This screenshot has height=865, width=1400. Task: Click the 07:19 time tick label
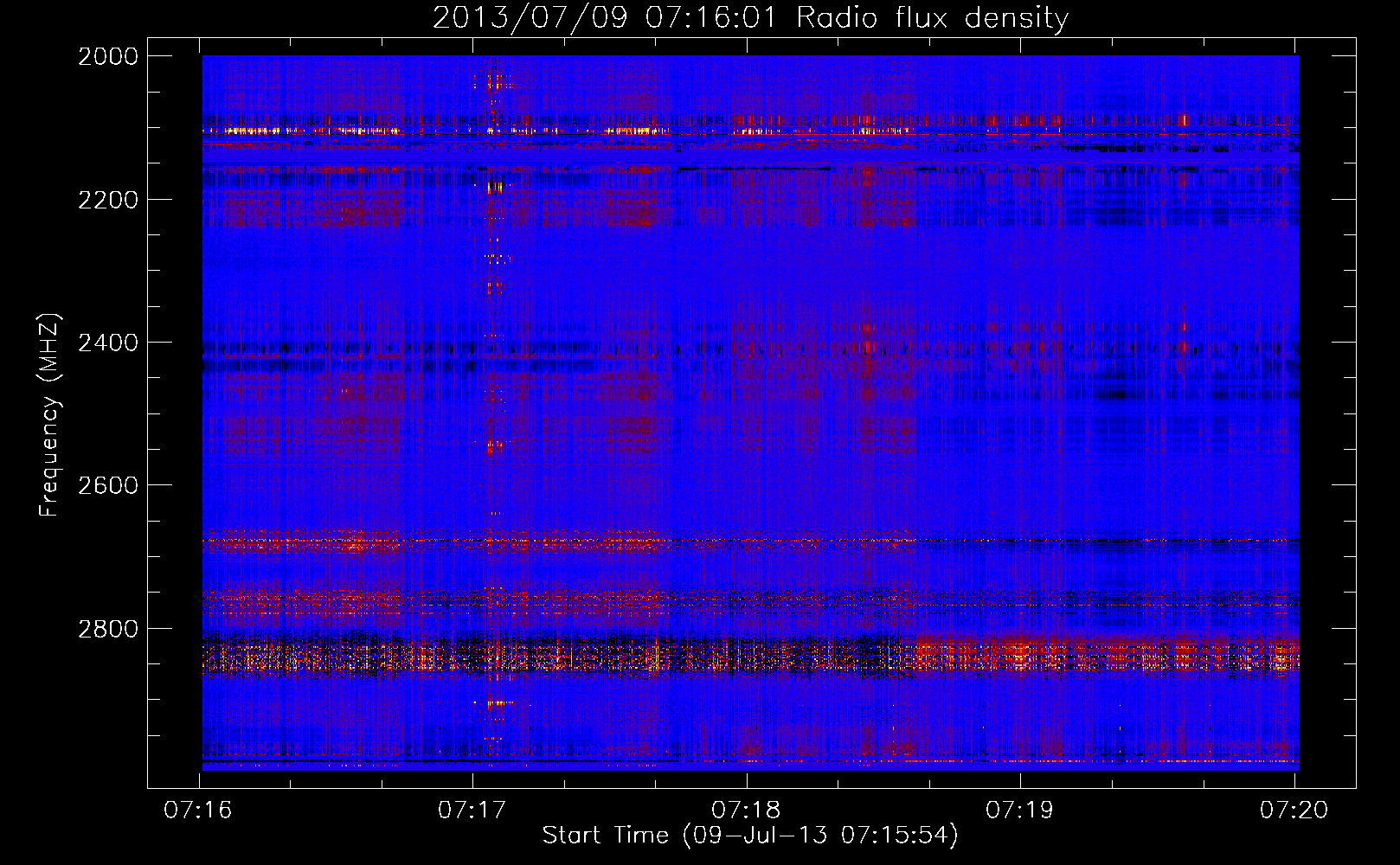pyautogui.click(x=1020, y=810)
